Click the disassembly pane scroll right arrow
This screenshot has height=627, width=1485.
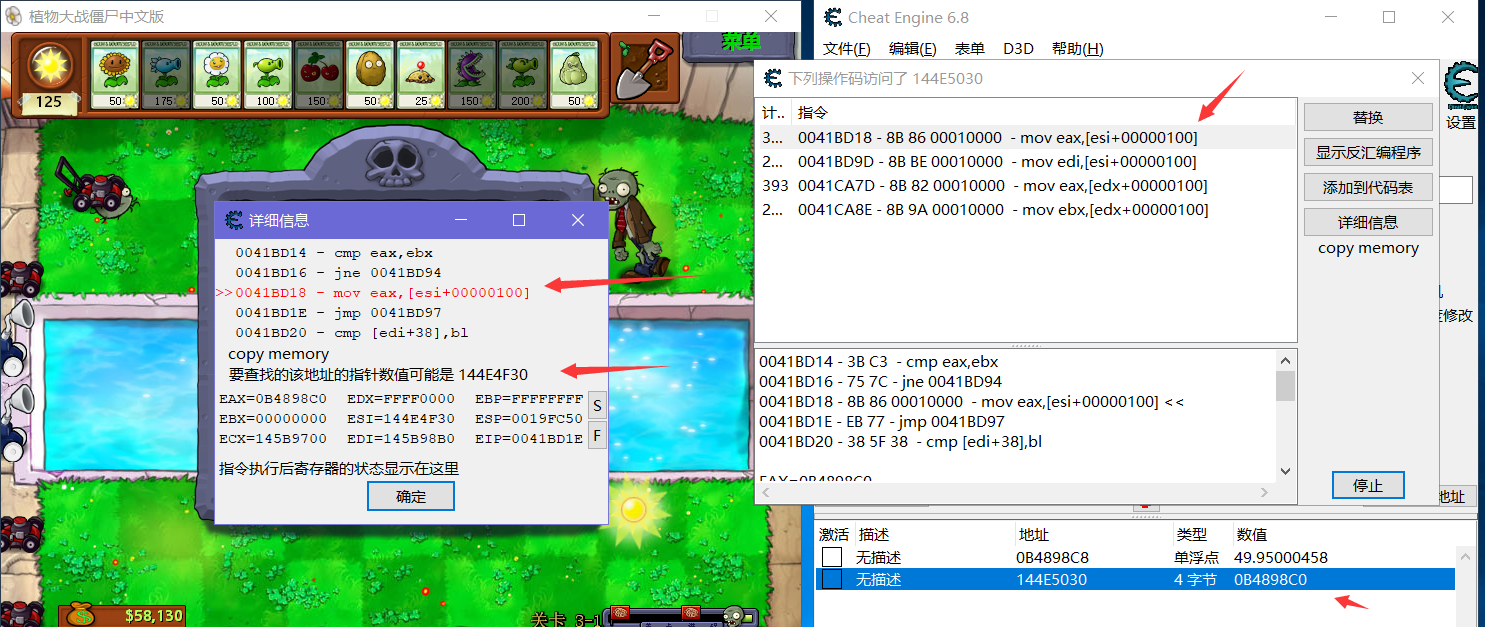click(x=1264, y=492)
